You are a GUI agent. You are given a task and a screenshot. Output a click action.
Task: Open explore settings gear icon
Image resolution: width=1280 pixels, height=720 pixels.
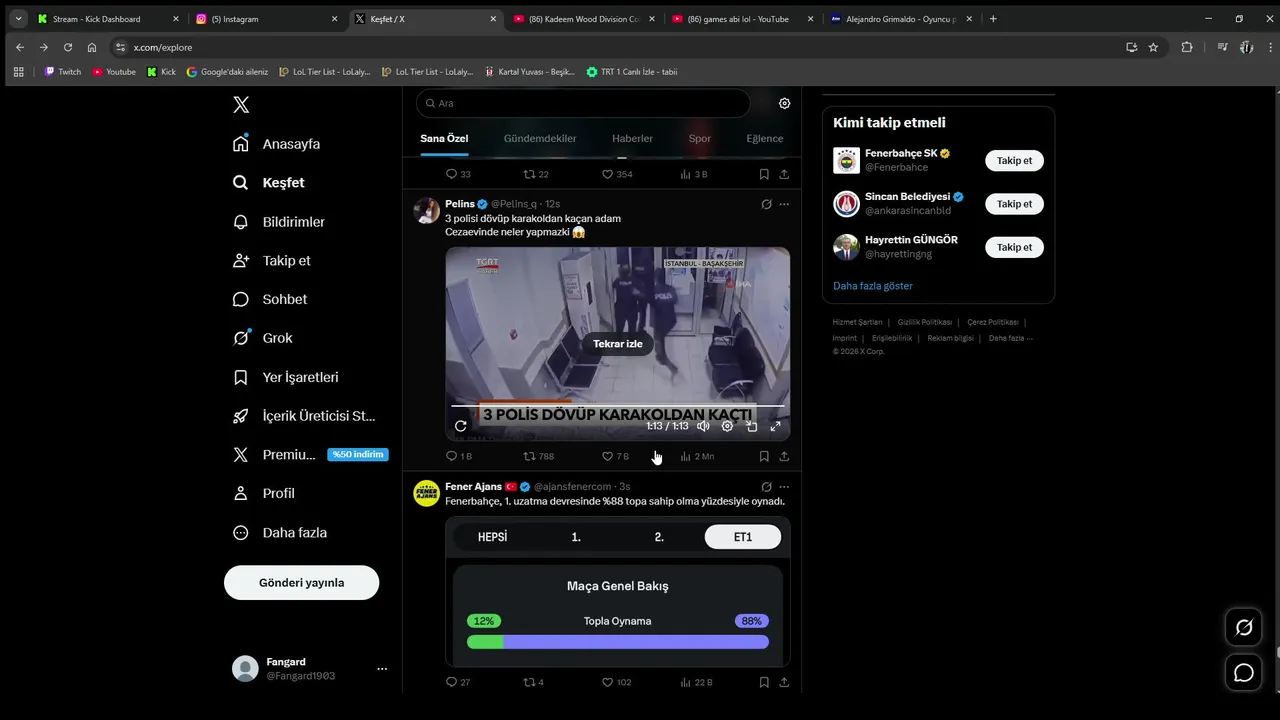pos(784,103)
